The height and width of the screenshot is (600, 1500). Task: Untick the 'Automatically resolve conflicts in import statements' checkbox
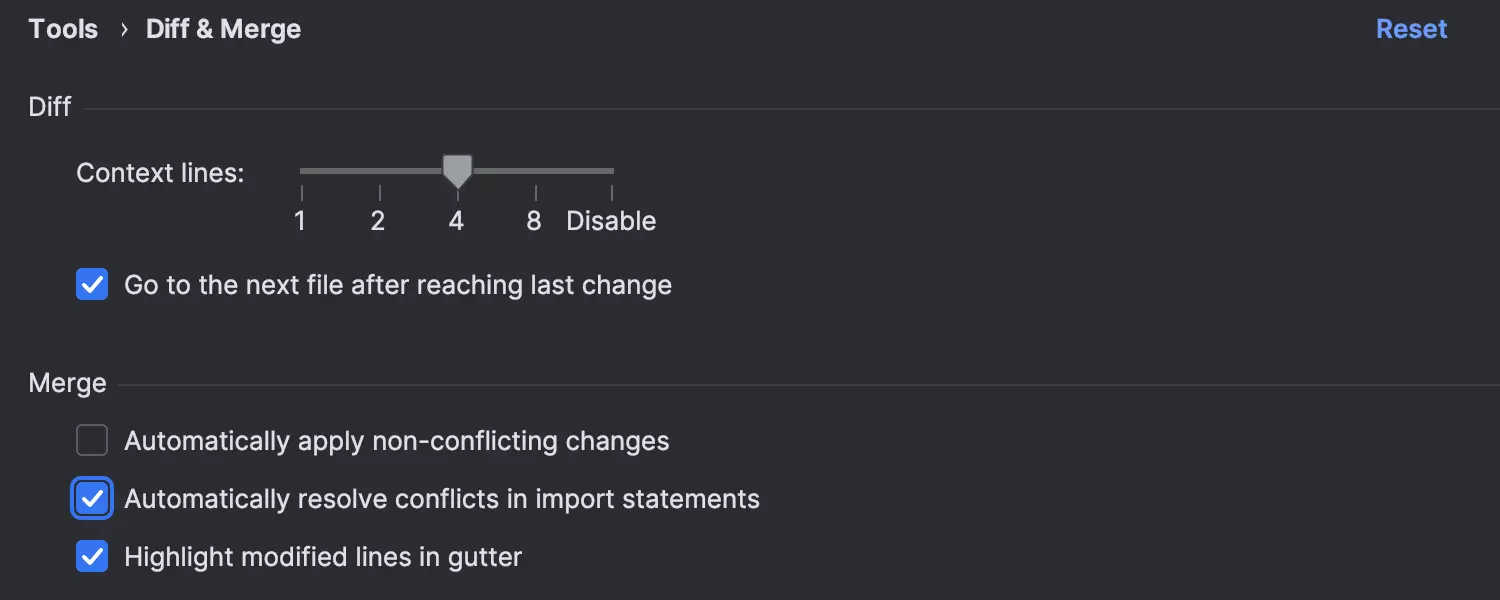coord(92,499)
